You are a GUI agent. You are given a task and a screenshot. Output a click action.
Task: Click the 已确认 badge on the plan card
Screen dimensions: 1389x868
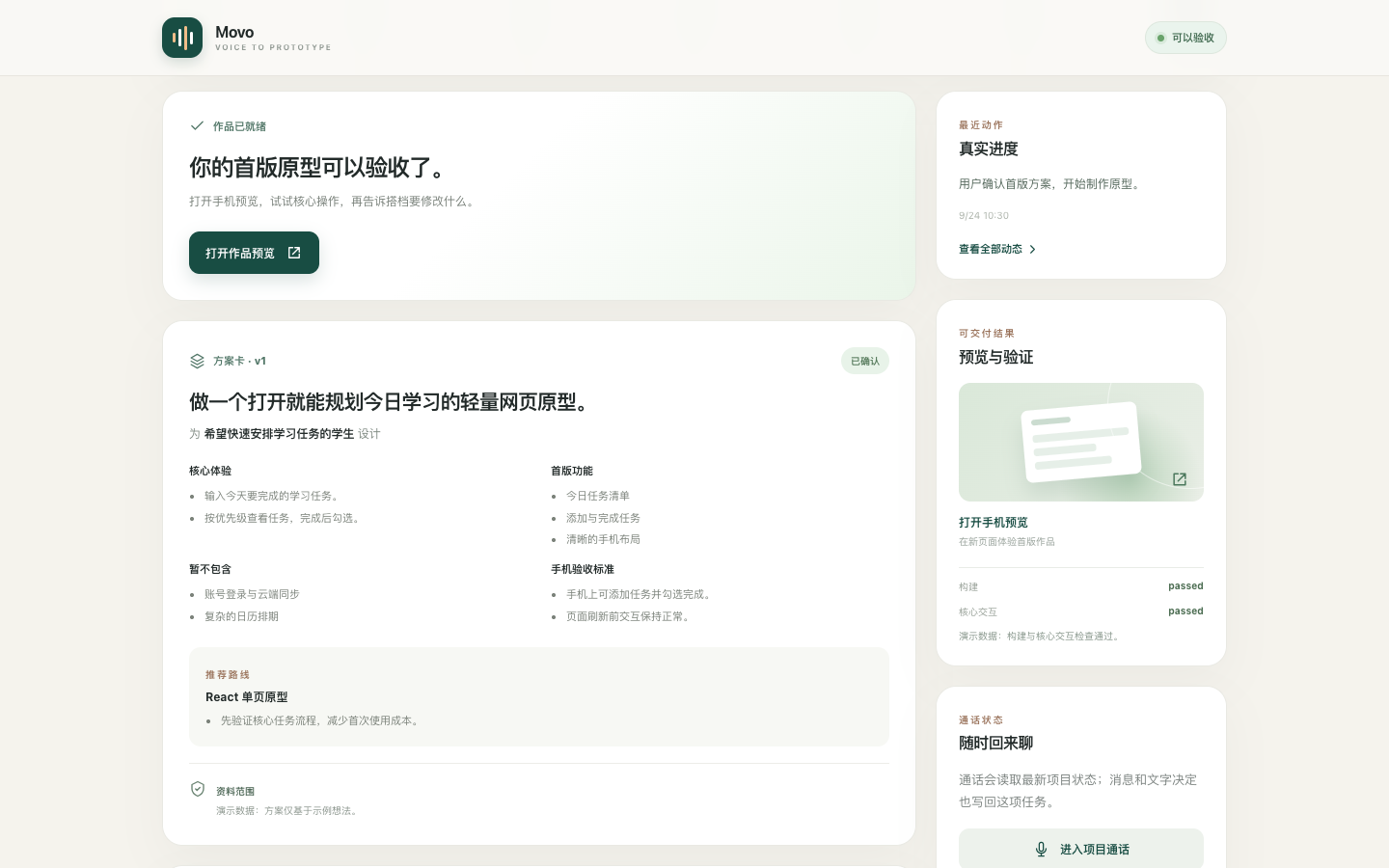click(x=865, y=361)
